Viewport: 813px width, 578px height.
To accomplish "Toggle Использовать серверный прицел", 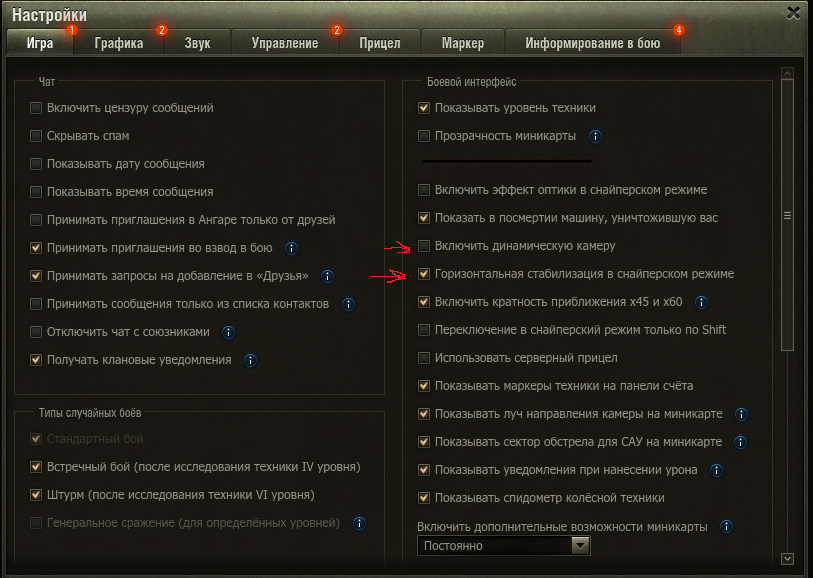I will coord(424,358).
